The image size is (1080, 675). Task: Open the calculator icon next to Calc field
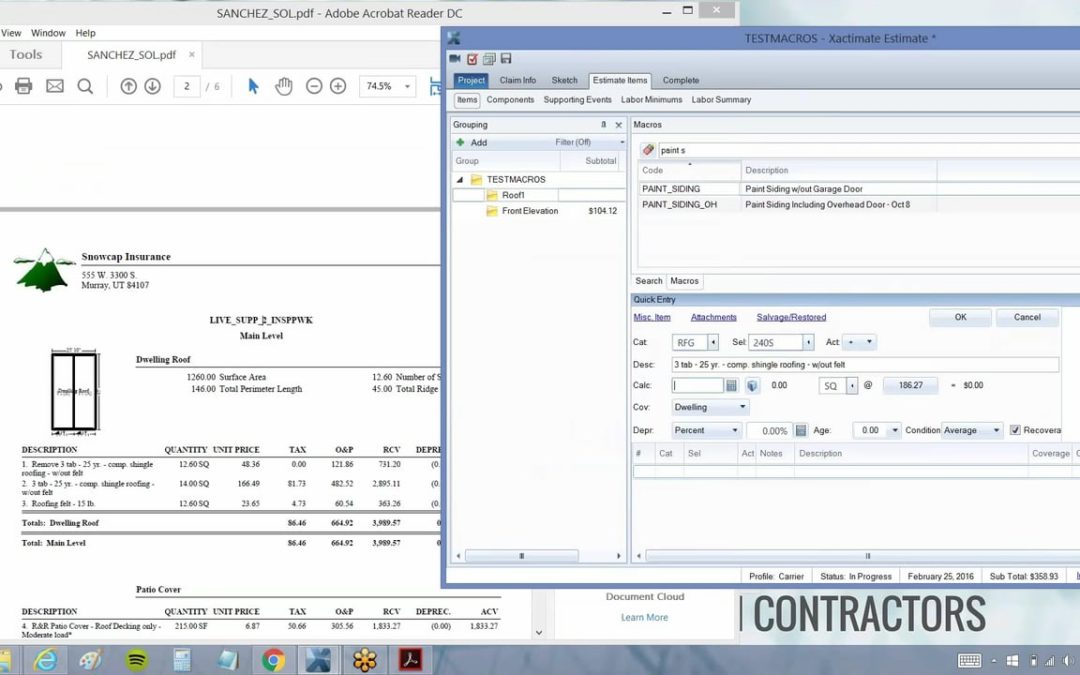731,386
